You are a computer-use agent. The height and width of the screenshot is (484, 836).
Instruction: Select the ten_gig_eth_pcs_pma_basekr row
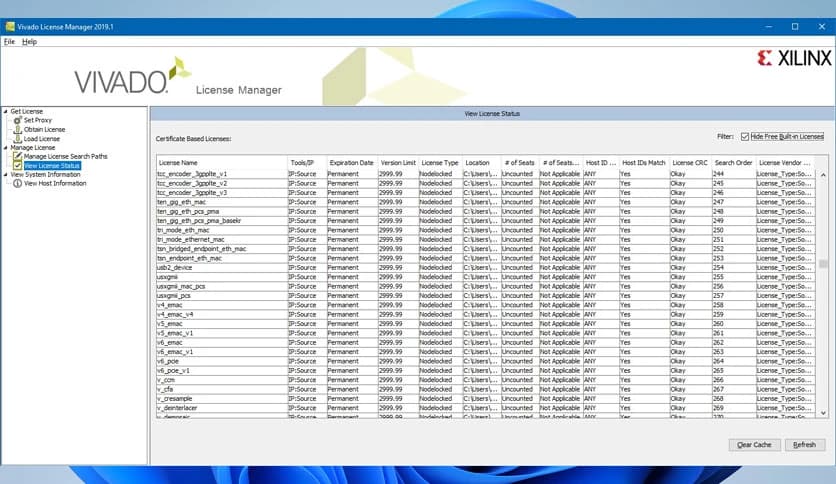(x=486, y=221)
